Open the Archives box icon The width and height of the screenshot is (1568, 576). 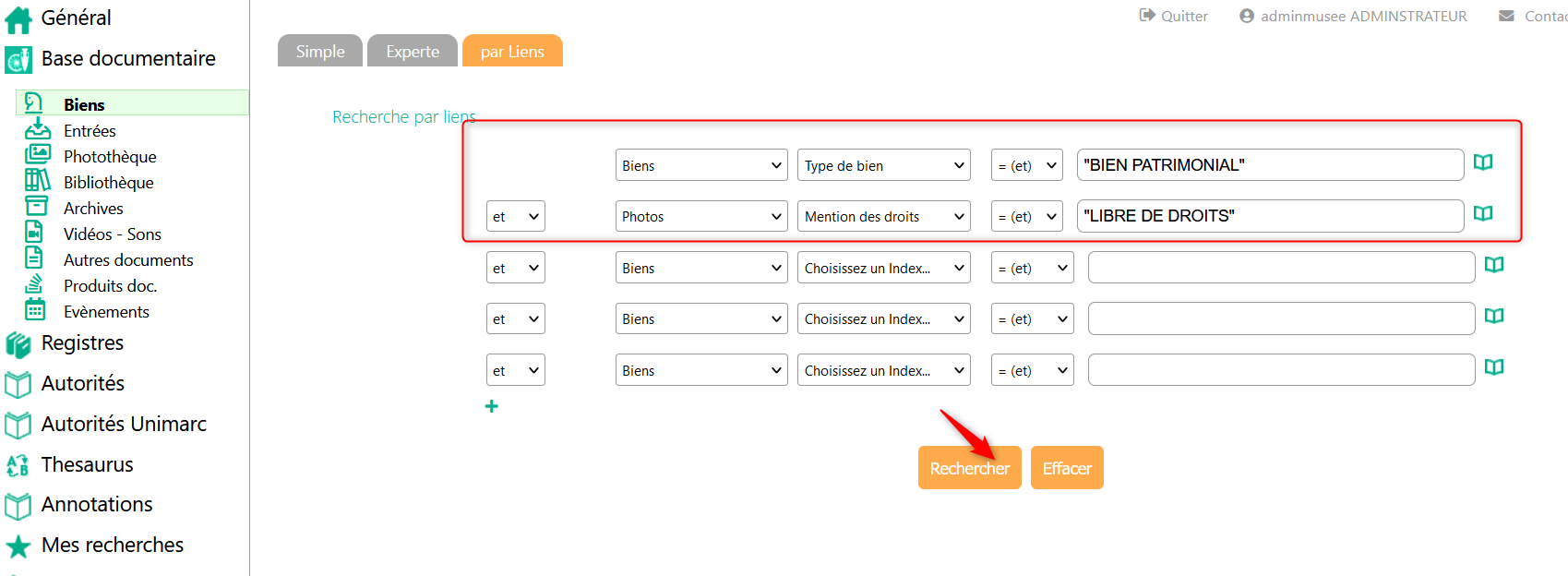36,207
